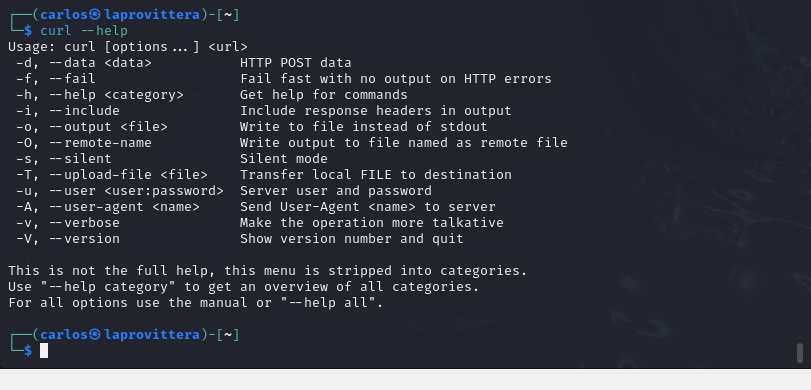
Task: Click the terminal scrollbar handle
Action: click(800, 352)
